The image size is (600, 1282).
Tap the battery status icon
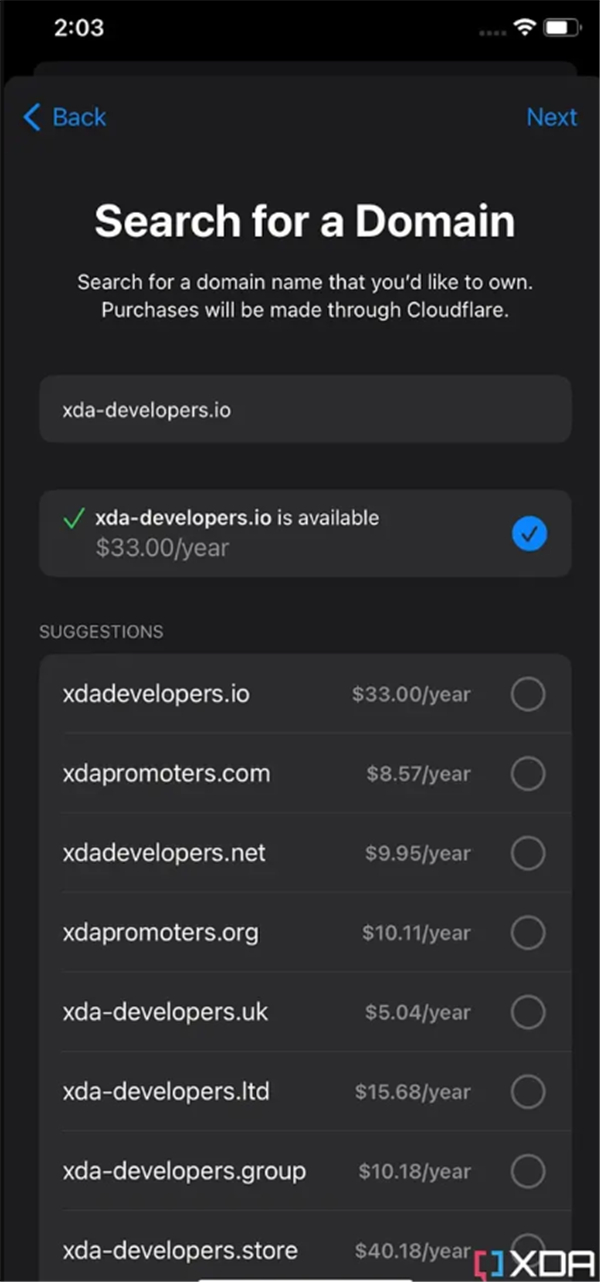[560, 28]
